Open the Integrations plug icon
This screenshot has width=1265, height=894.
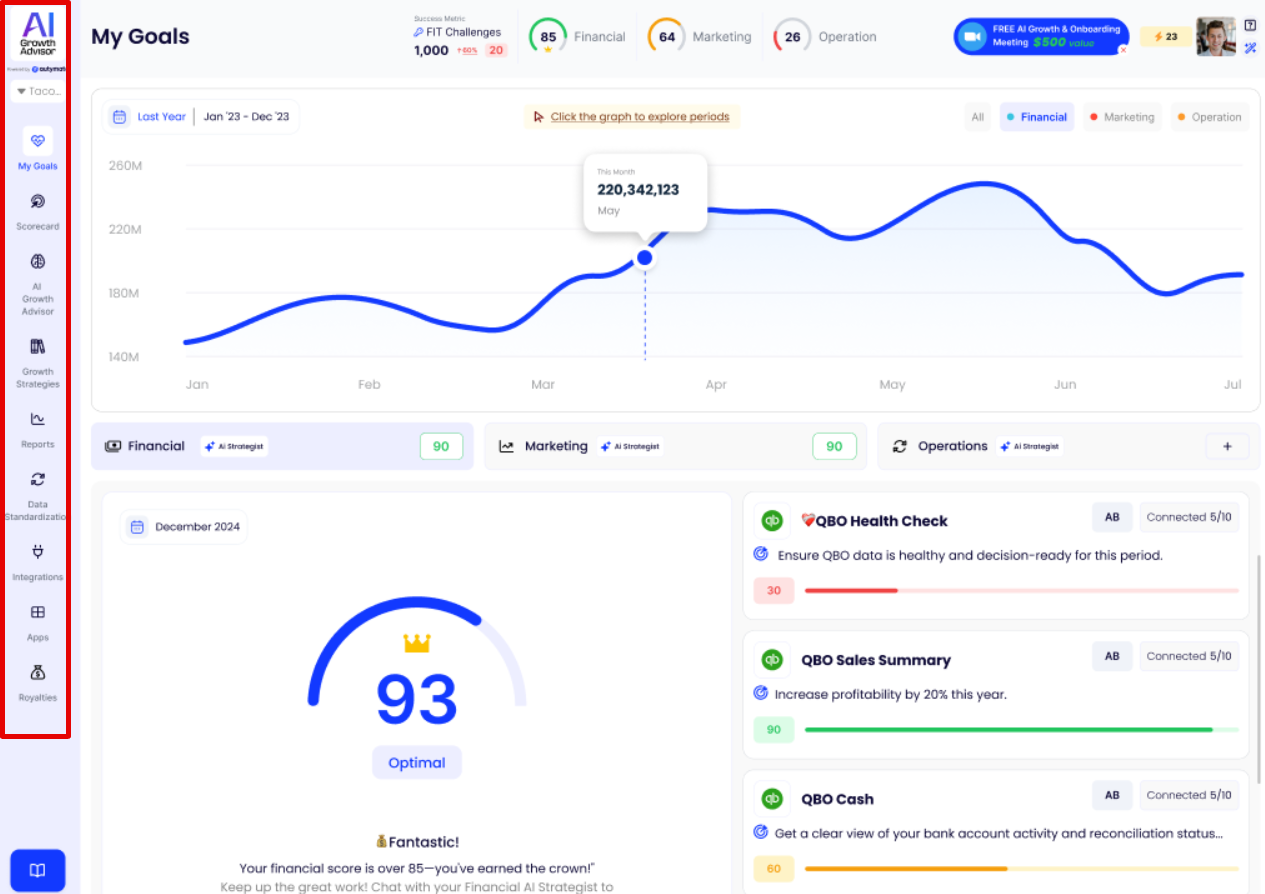pyautogui.click(x=38, y=552)
